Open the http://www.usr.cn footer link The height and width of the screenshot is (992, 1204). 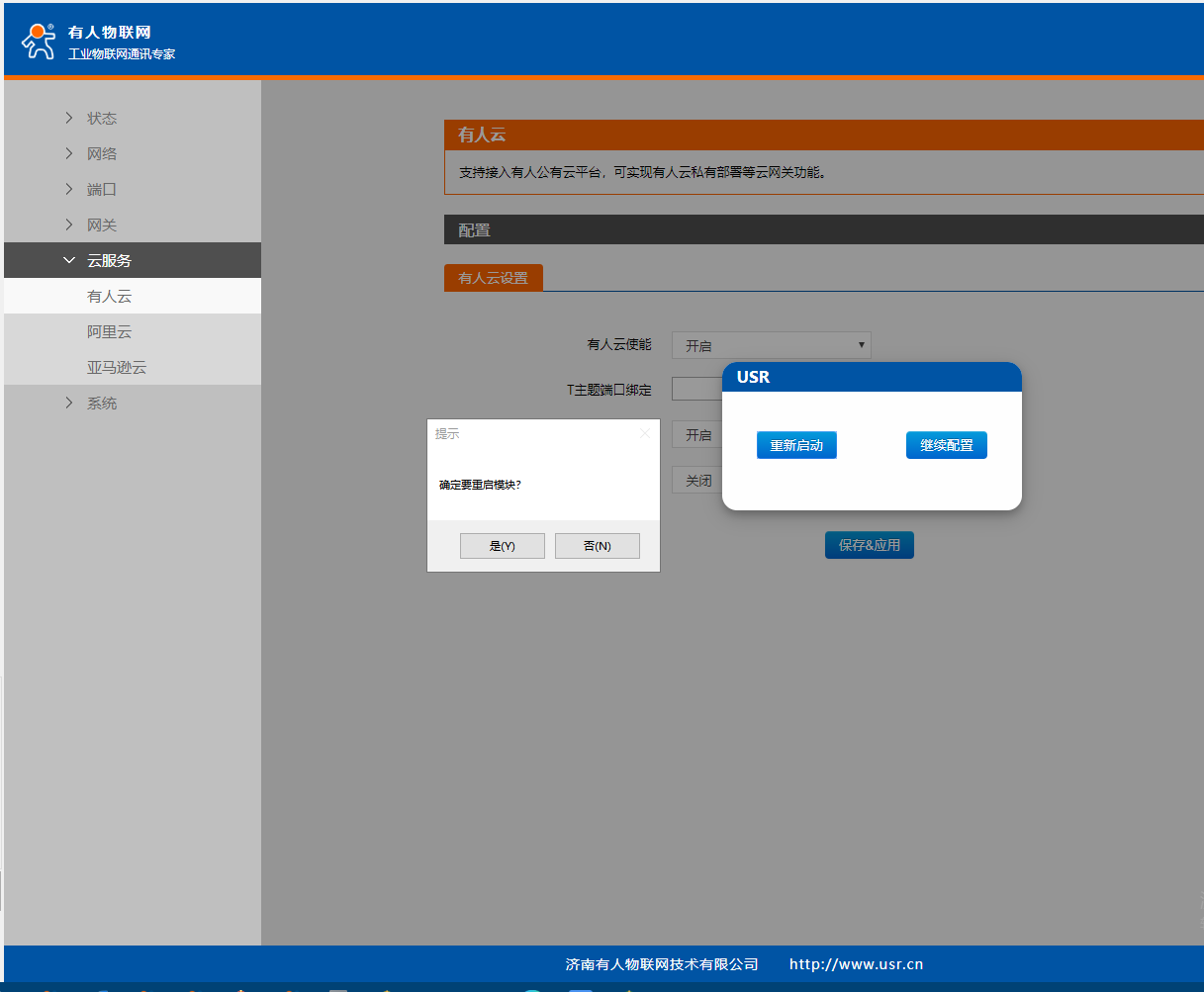click(x=856, y=964)
